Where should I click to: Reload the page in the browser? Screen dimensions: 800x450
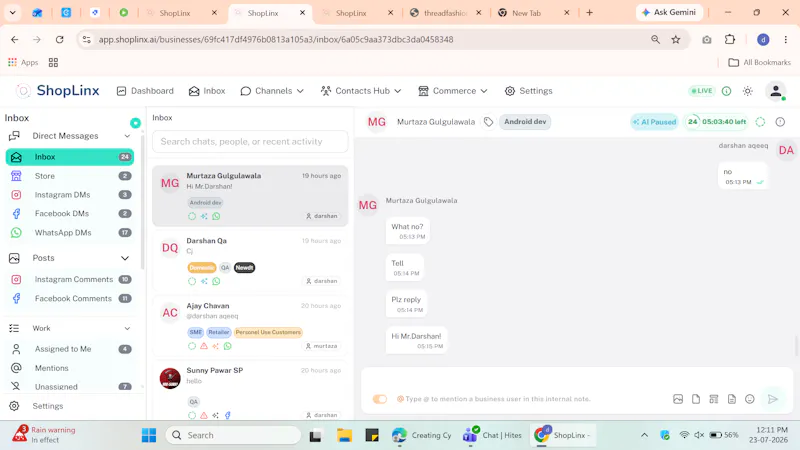pyautogui.click(x=60, y=39)
